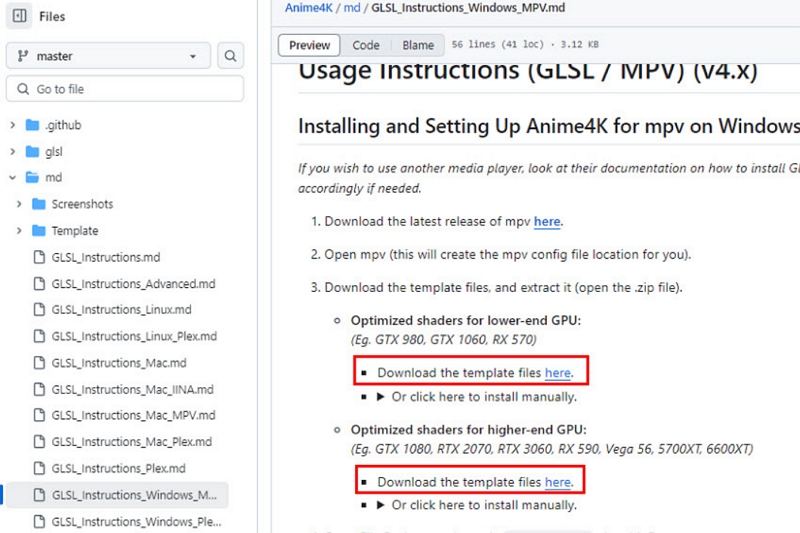The image size is (800, 533).
Task: Go to Anime4K breadcrumb link
Action: click(x=309, y=8)
